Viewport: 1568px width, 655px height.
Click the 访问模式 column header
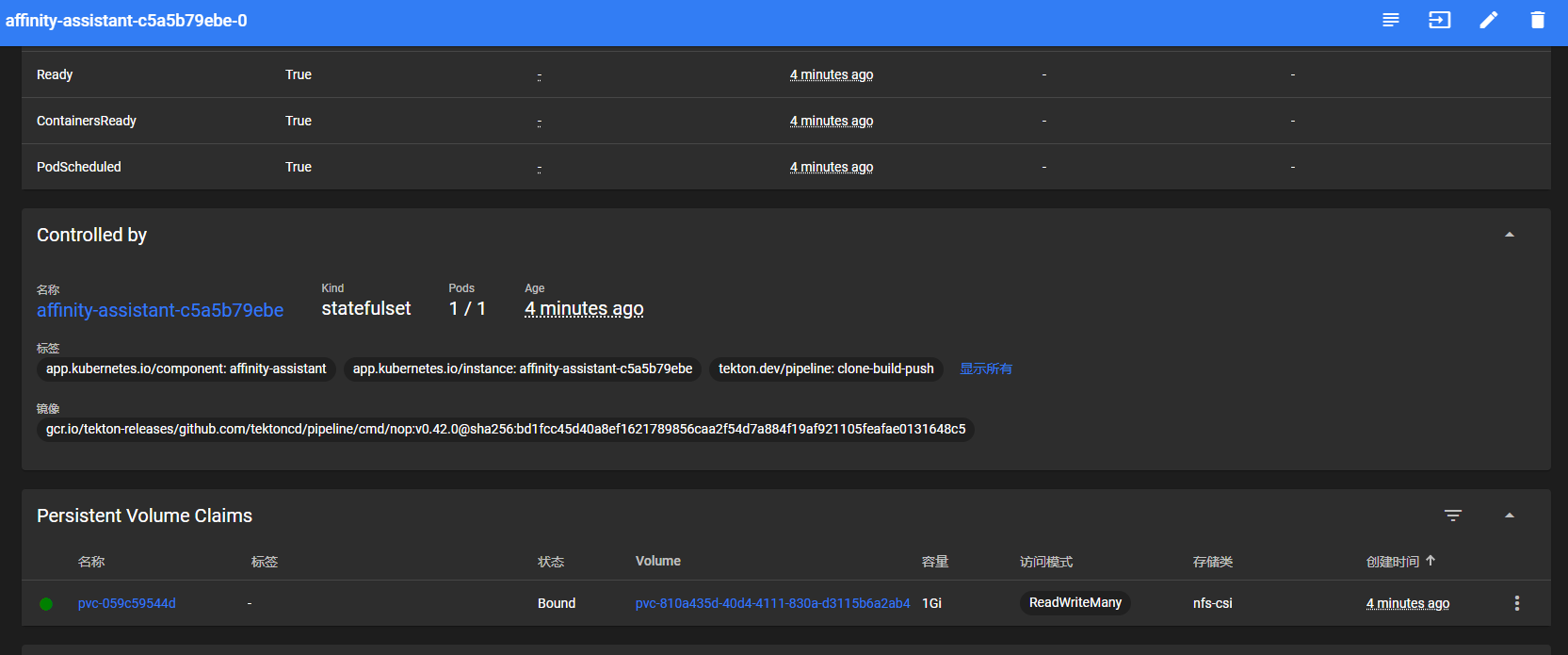tap(1046, 562)
